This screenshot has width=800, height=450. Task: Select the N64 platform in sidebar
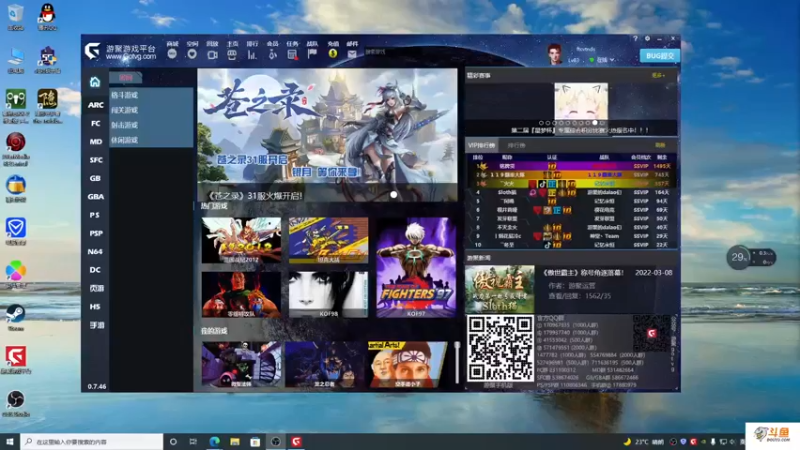tap(95, 252)
